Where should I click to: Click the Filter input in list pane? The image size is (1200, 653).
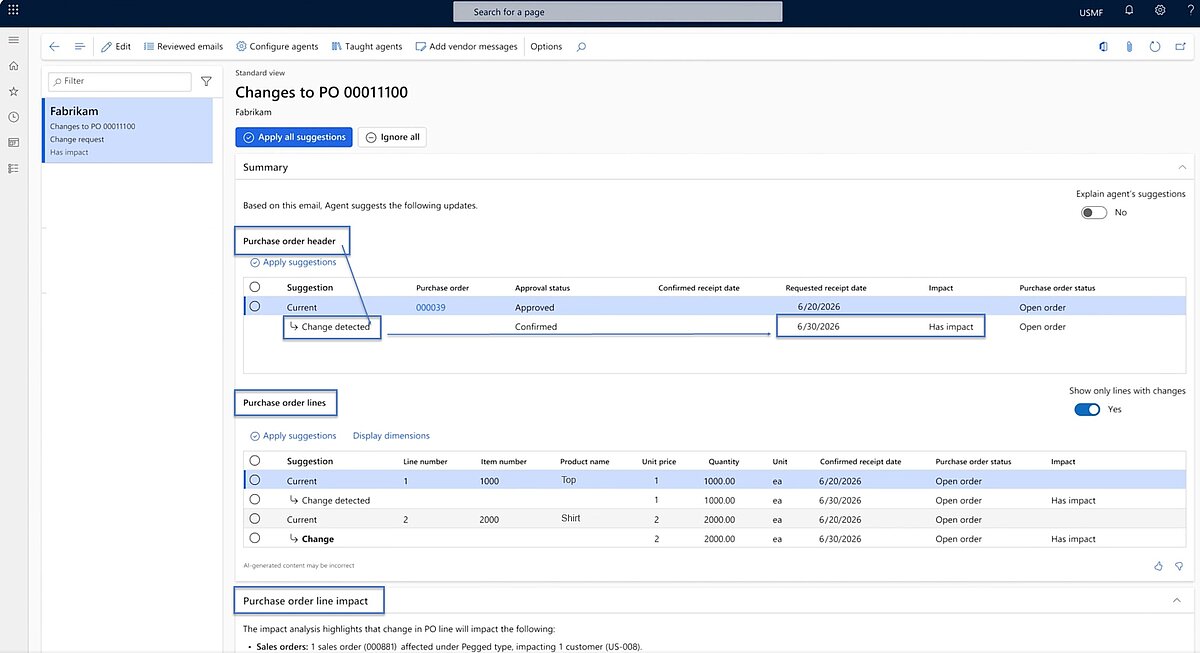click(x=120, y=81)
